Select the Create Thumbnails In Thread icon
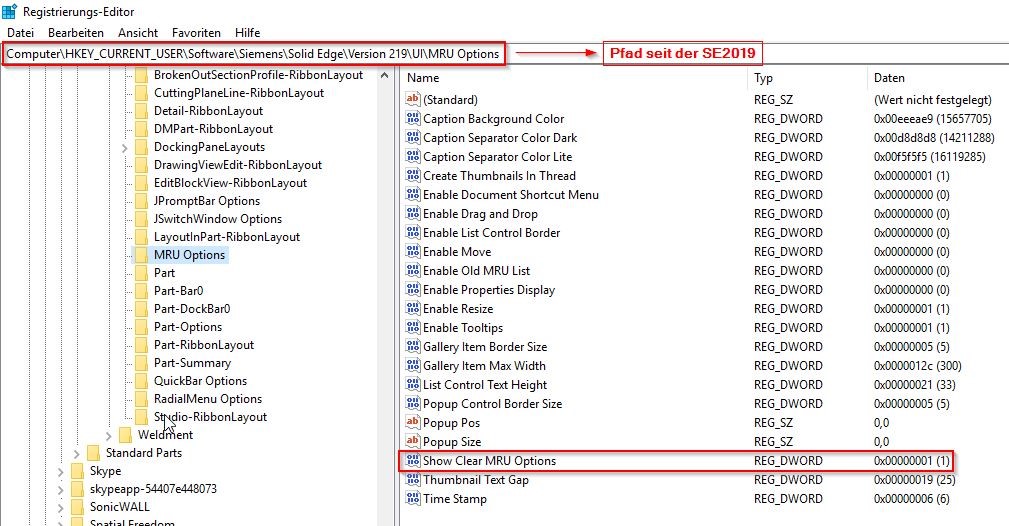 coord(412,175)
